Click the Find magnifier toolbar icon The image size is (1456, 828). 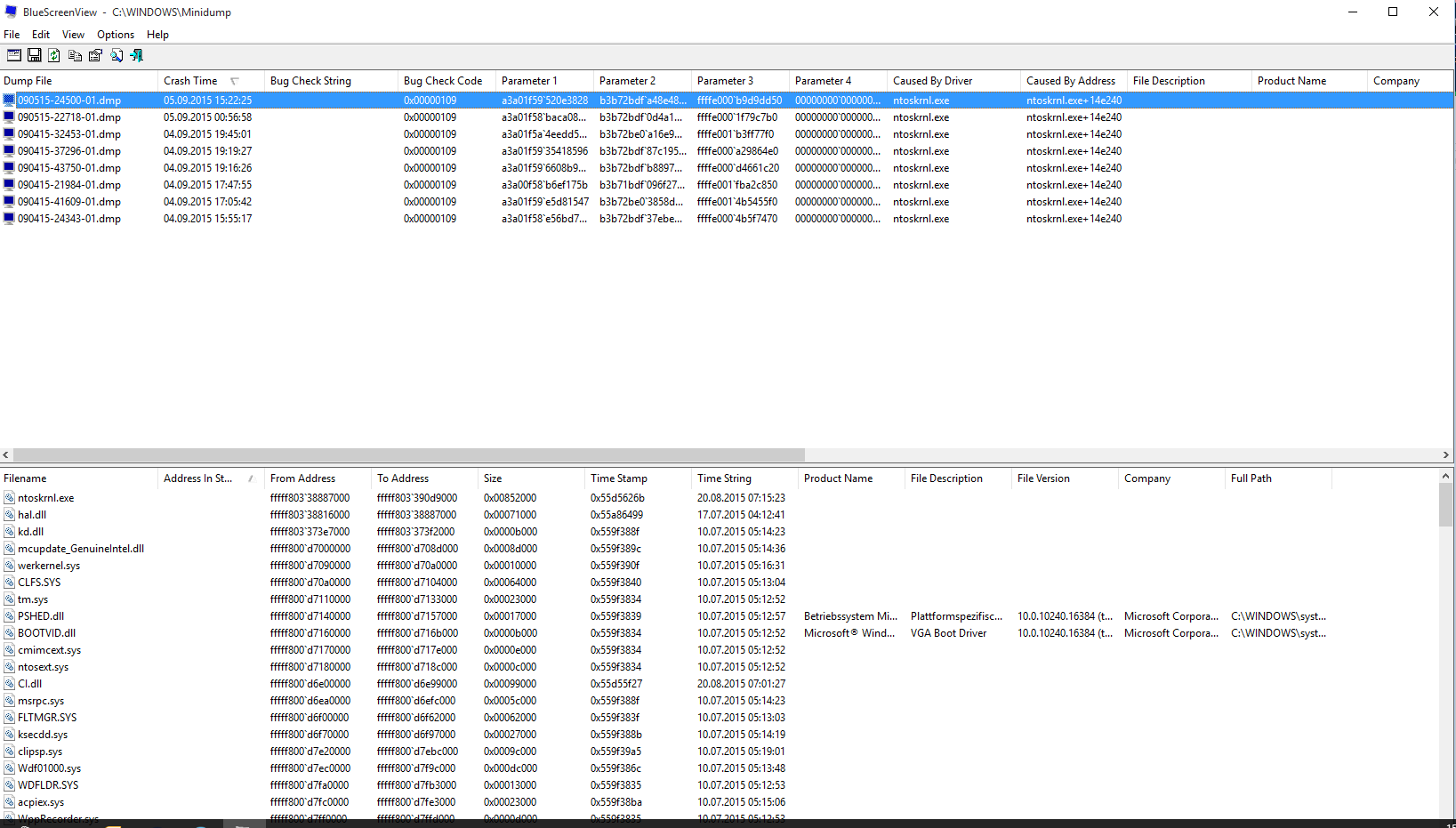point(117,55)
